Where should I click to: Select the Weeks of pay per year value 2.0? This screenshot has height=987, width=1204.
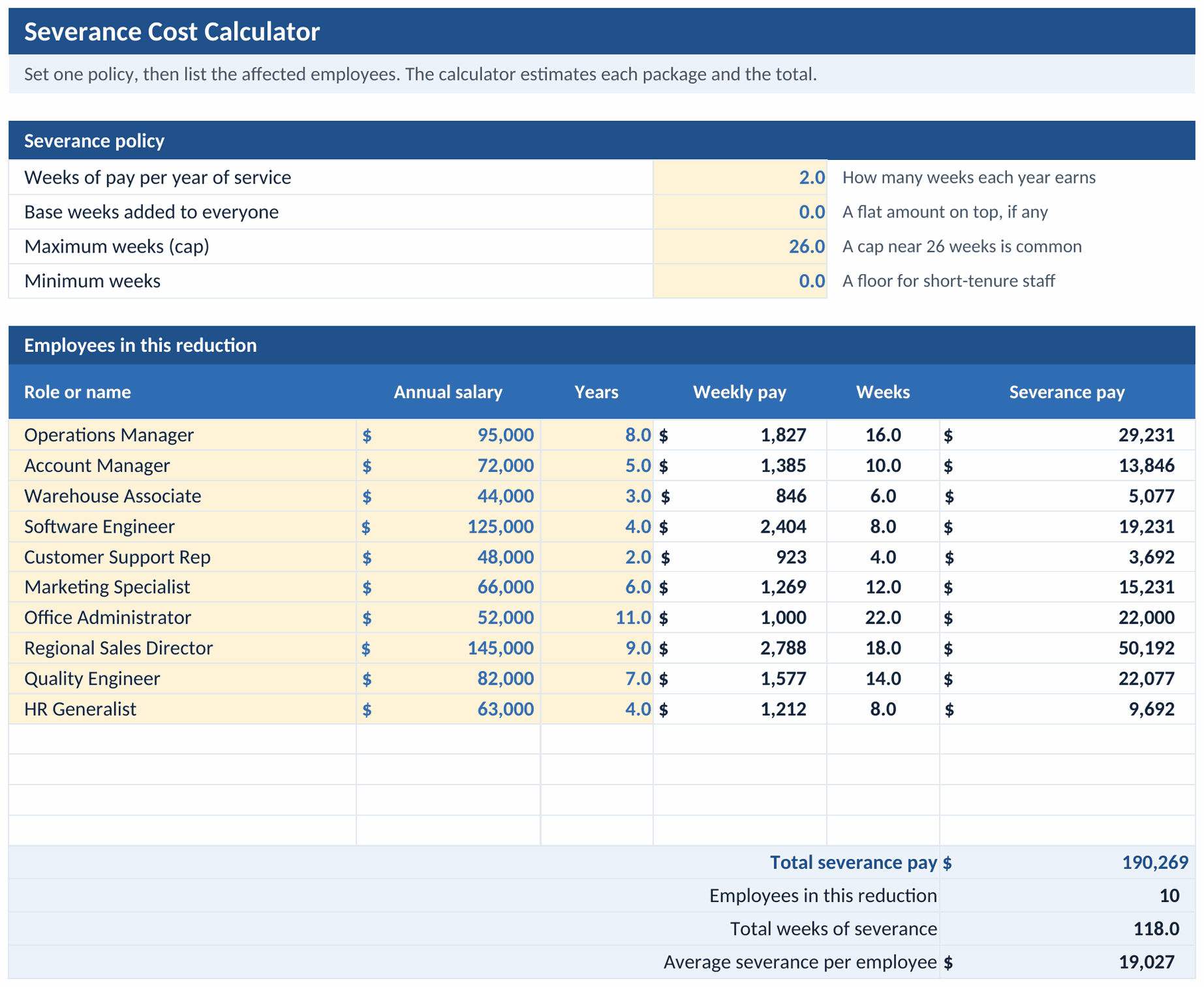point(739,178)
